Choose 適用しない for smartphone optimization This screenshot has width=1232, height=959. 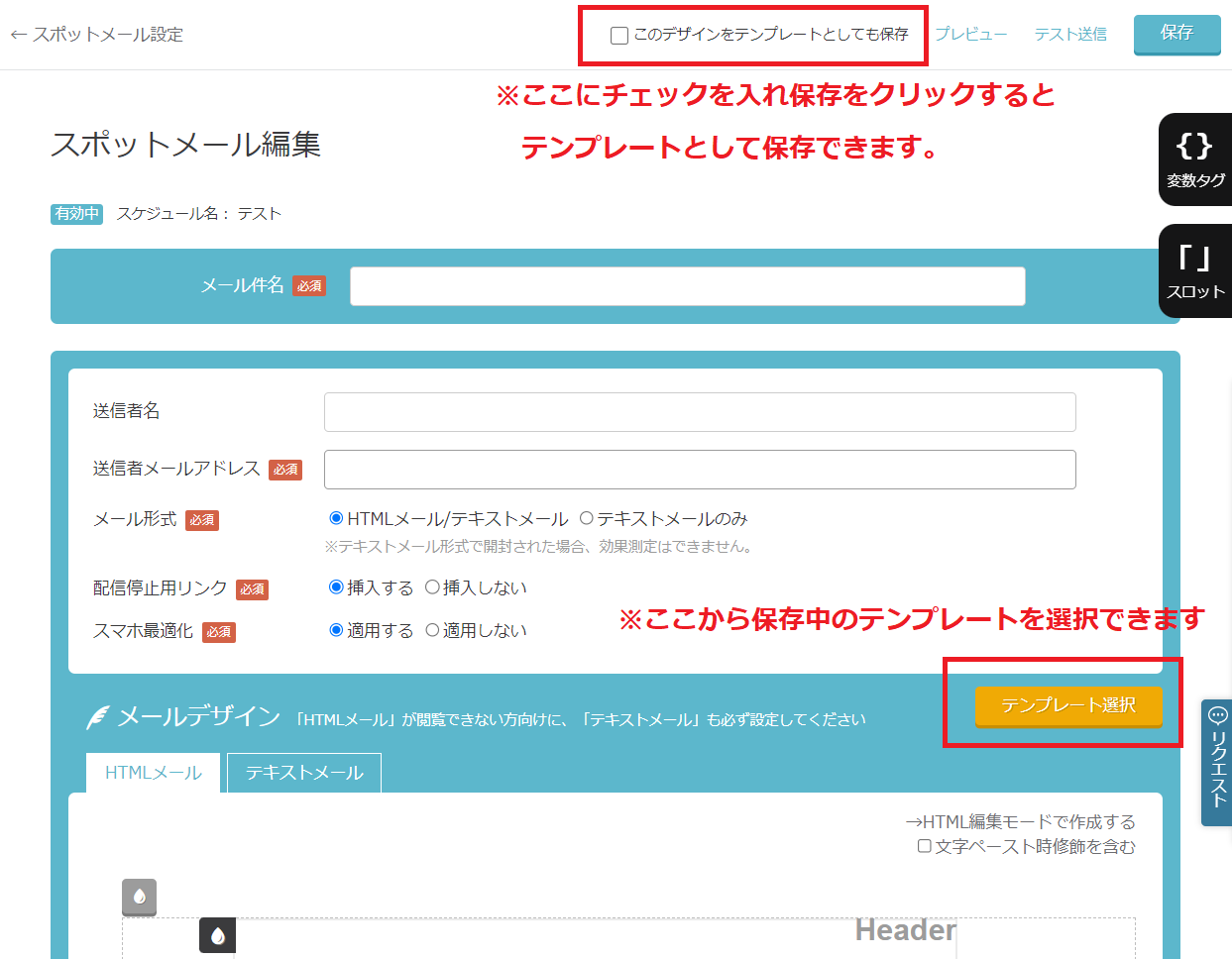432,630
